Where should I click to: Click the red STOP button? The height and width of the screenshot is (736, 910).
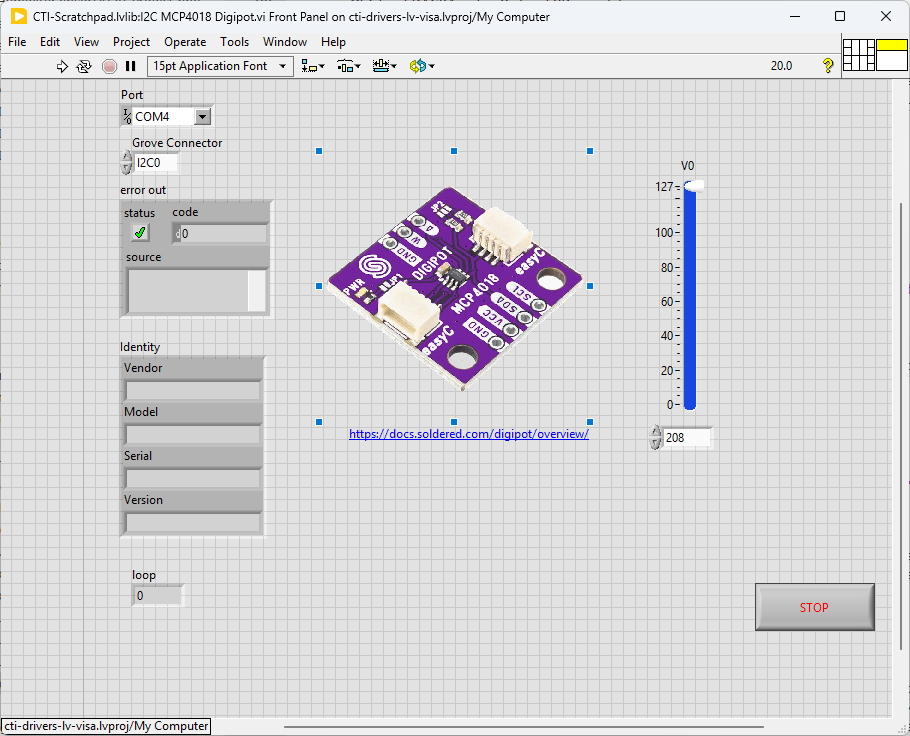pos(814,607)
